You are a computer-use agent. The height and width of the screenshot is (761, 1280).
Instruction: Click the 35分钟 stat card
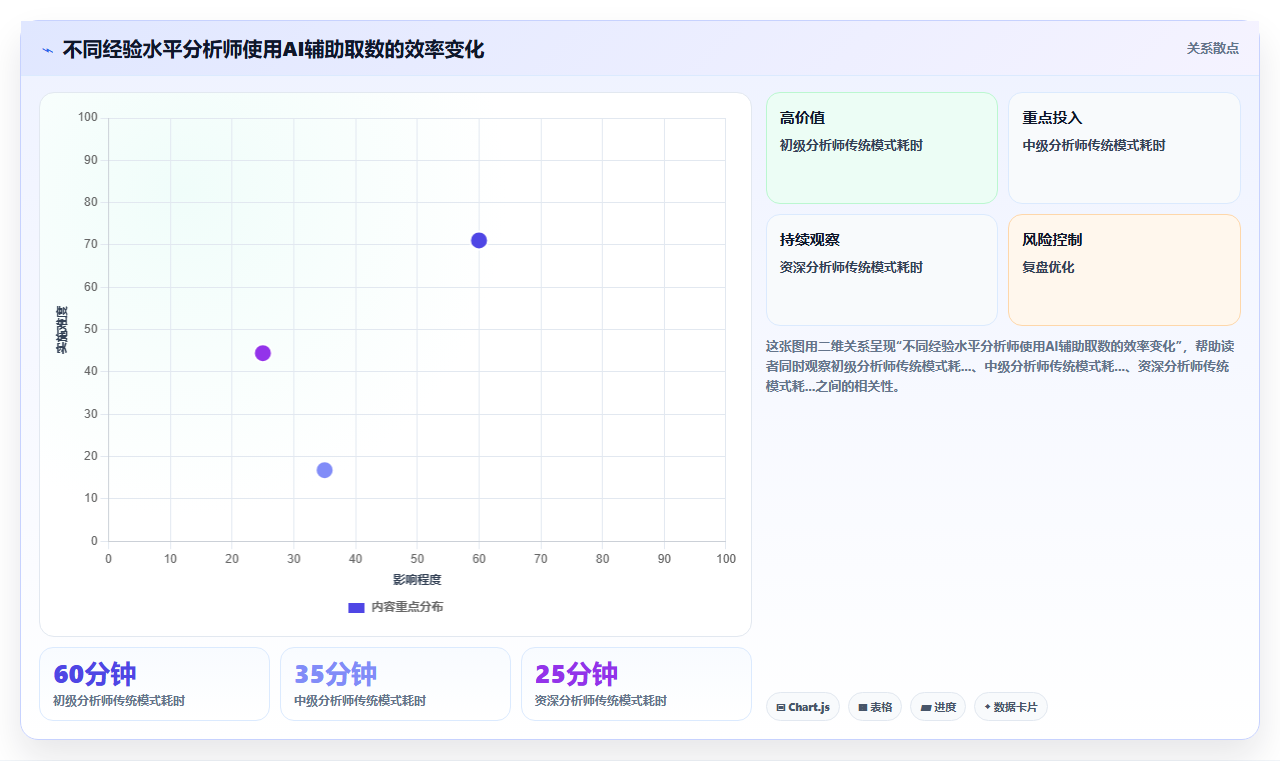[x=395, y=684]
